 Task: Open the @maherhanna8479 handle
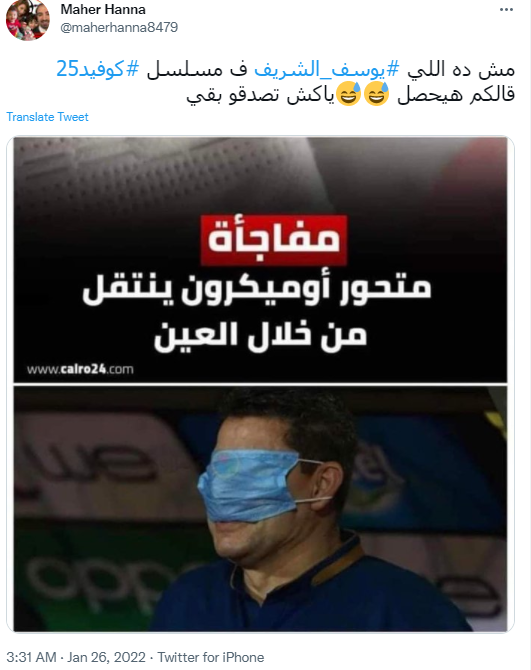point(119,27)
